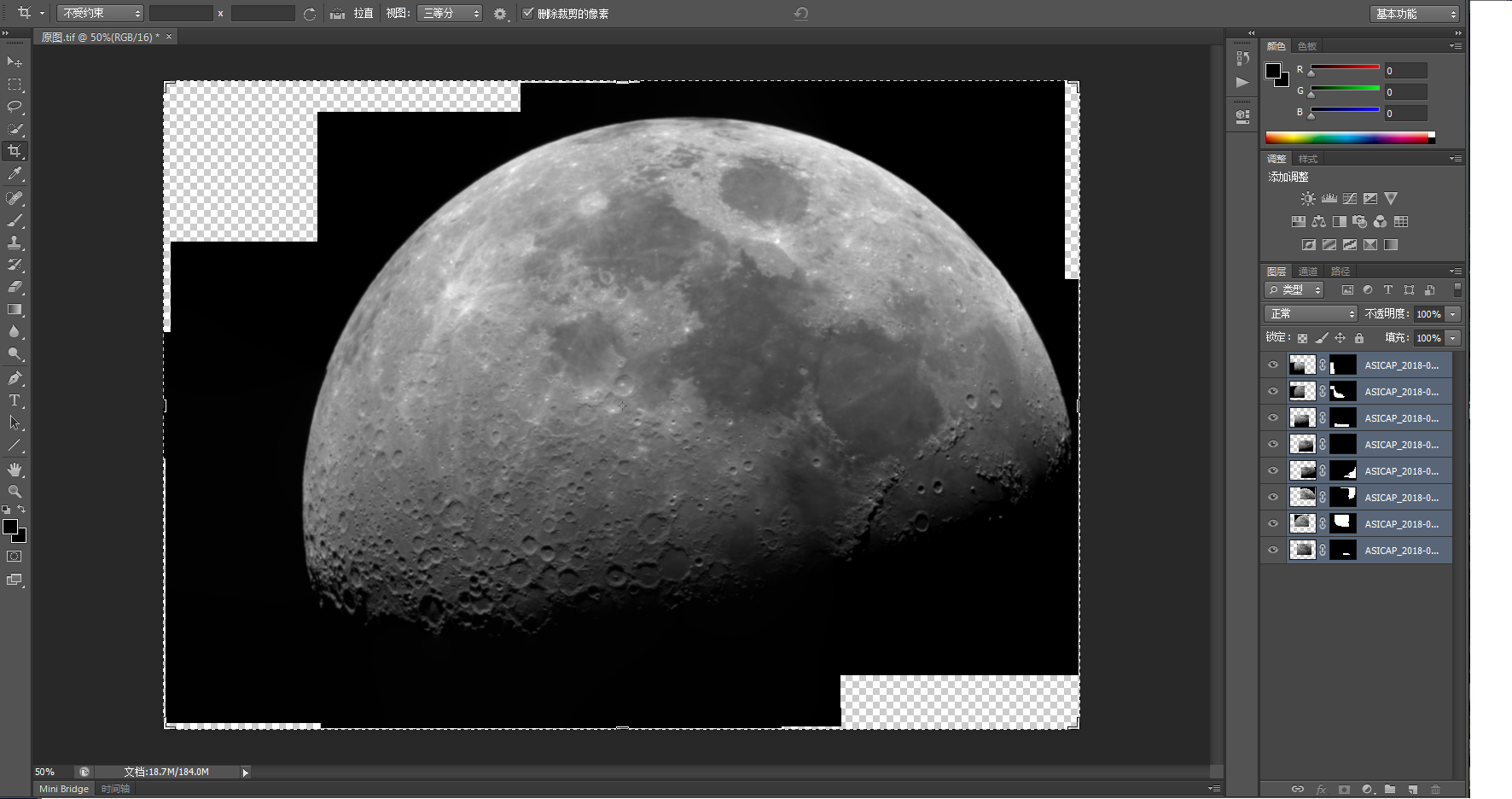Select the Eyedropper tool
1512x799 pixels.
(15, 174)
